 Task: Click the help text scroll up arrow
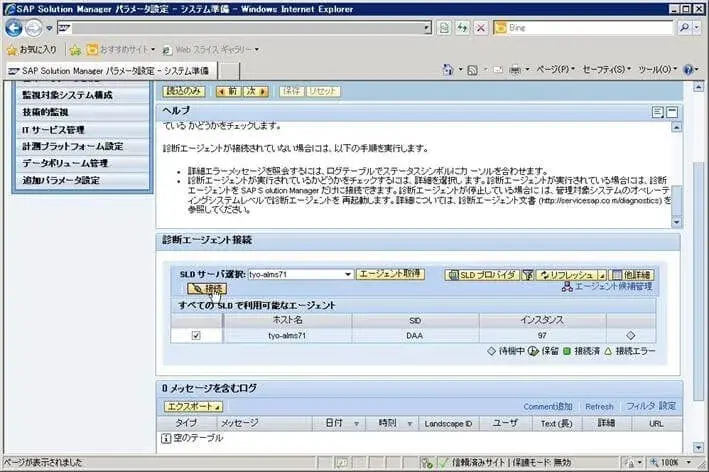coord(676,128)
